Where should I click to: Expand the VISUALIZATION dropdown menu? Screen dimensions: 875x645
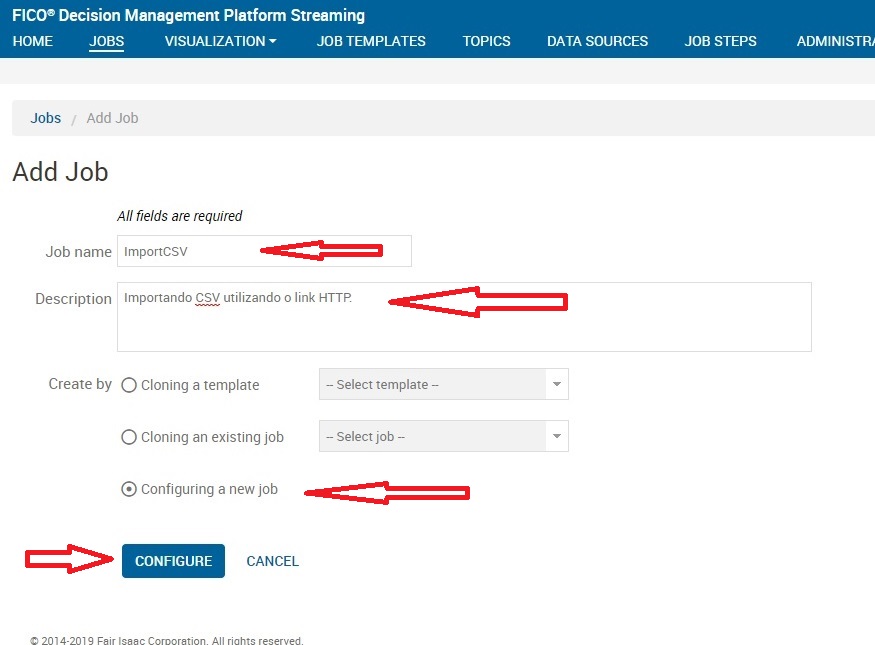click(220, 41)
